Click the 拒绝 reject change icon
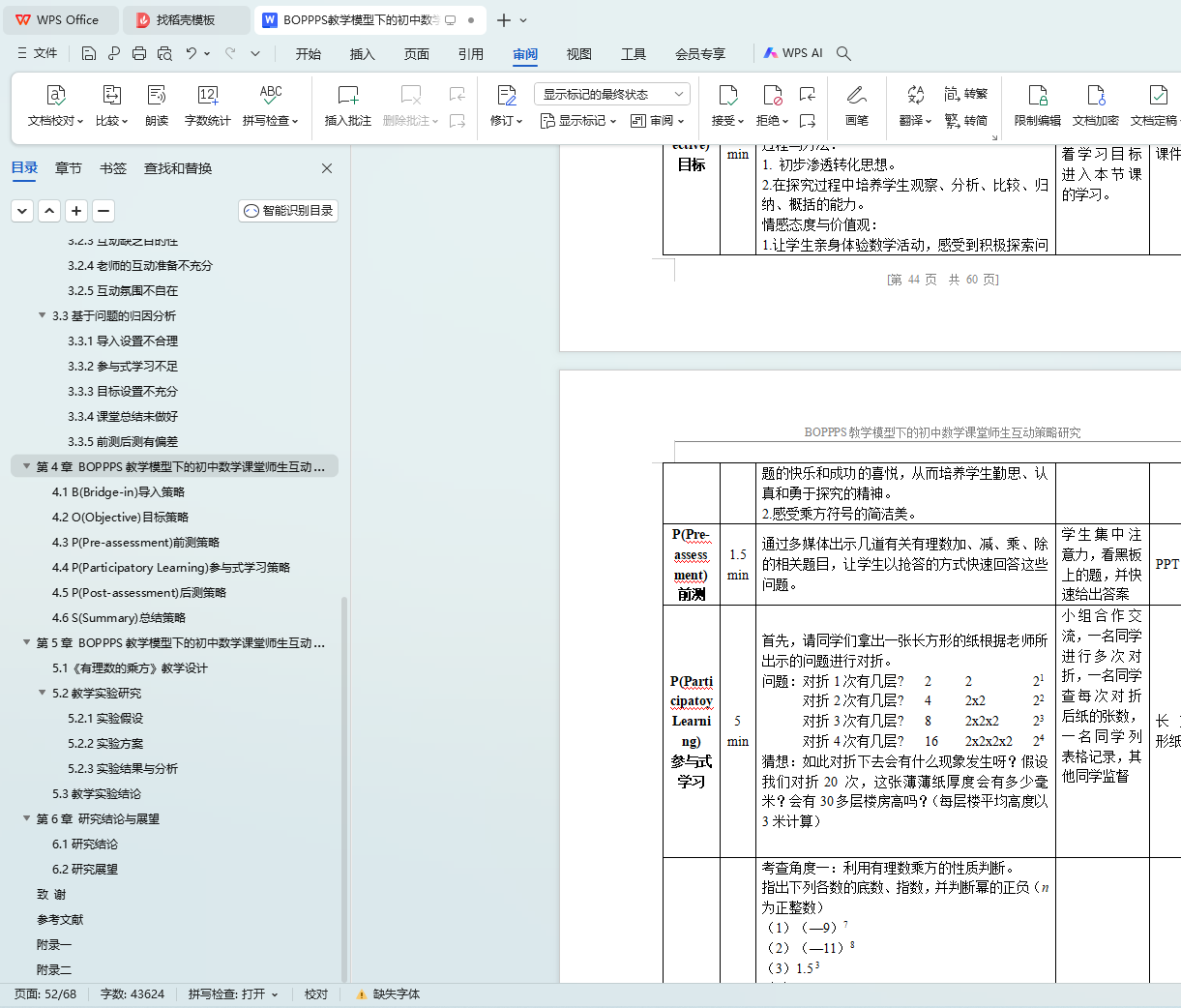Image resolution: width=1181 pixels, height=1008 pixels. coord(772,95)
